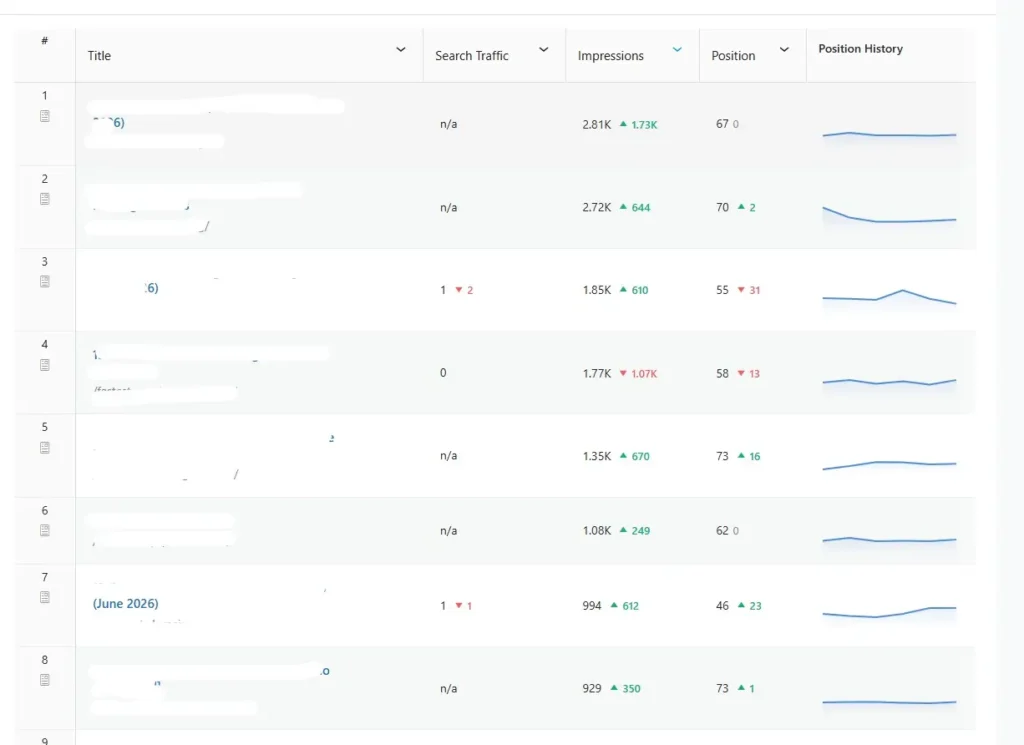The image size is (1024, 745).
Task: Open the page icon in row 5
Action: pos(44,448)
